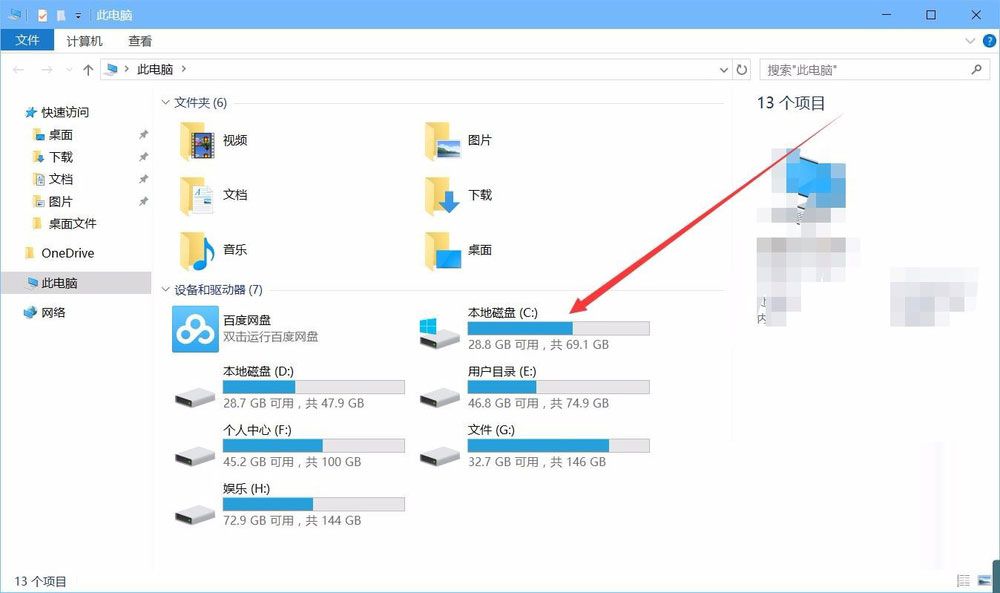Open the 图片 folder icon
This screenshot has height=593, width=1000.
(442, 141)
